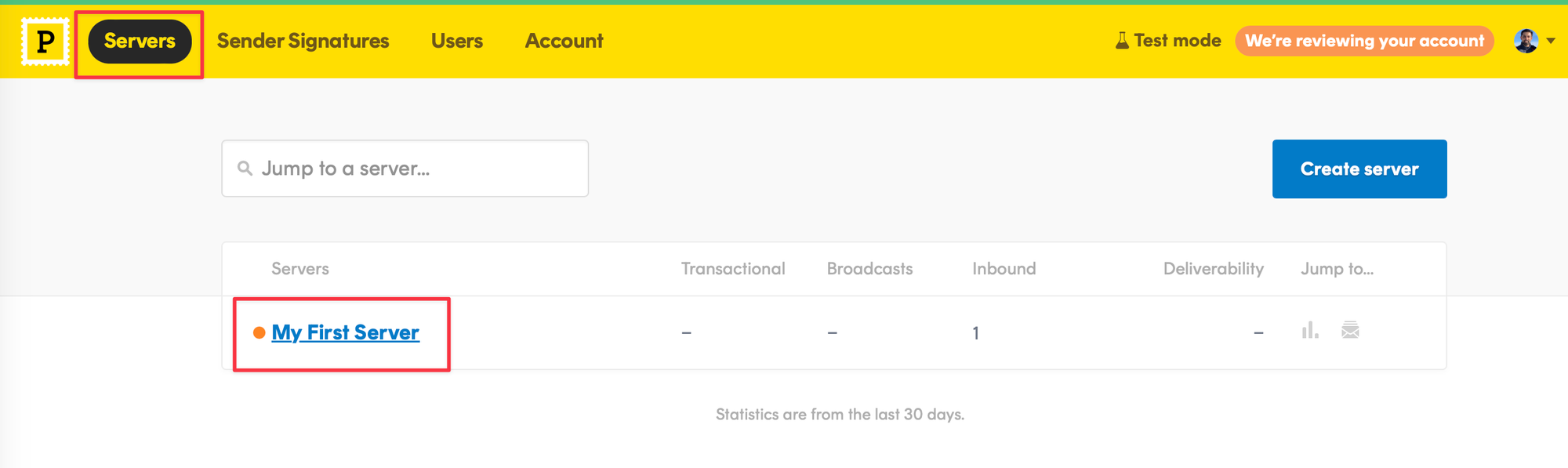Switch to the Servers tab

(140, 41)
